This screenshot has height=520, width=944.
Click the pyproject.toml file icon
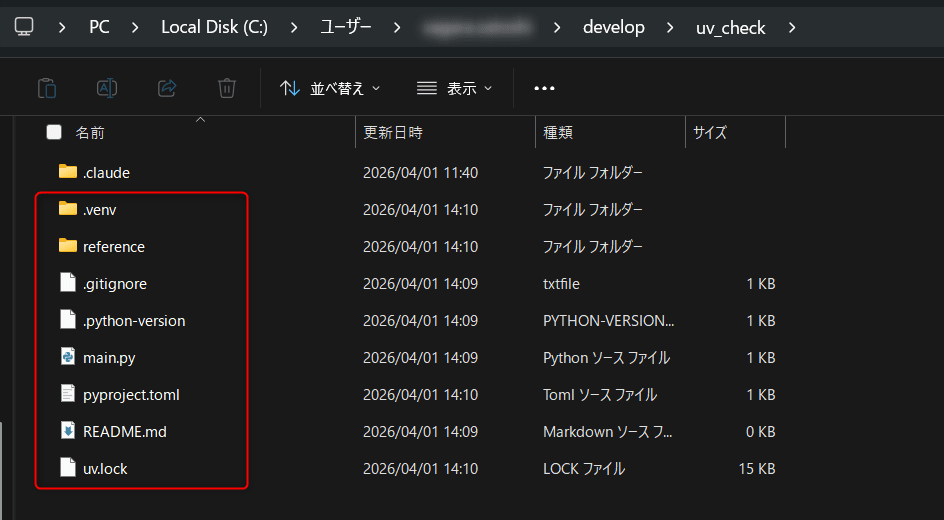(x=68, y=394)
